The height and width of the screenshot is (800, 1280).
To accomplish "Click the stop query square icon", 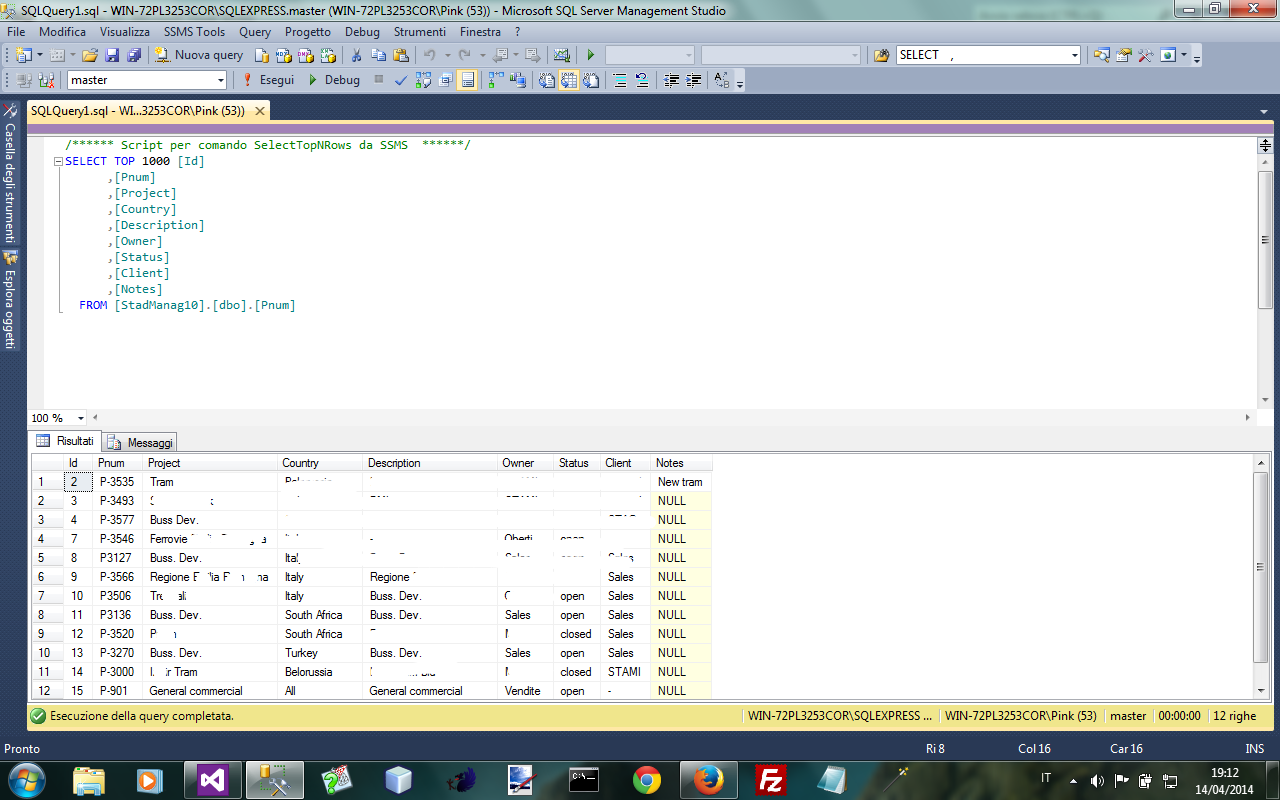I will [379, 80].
